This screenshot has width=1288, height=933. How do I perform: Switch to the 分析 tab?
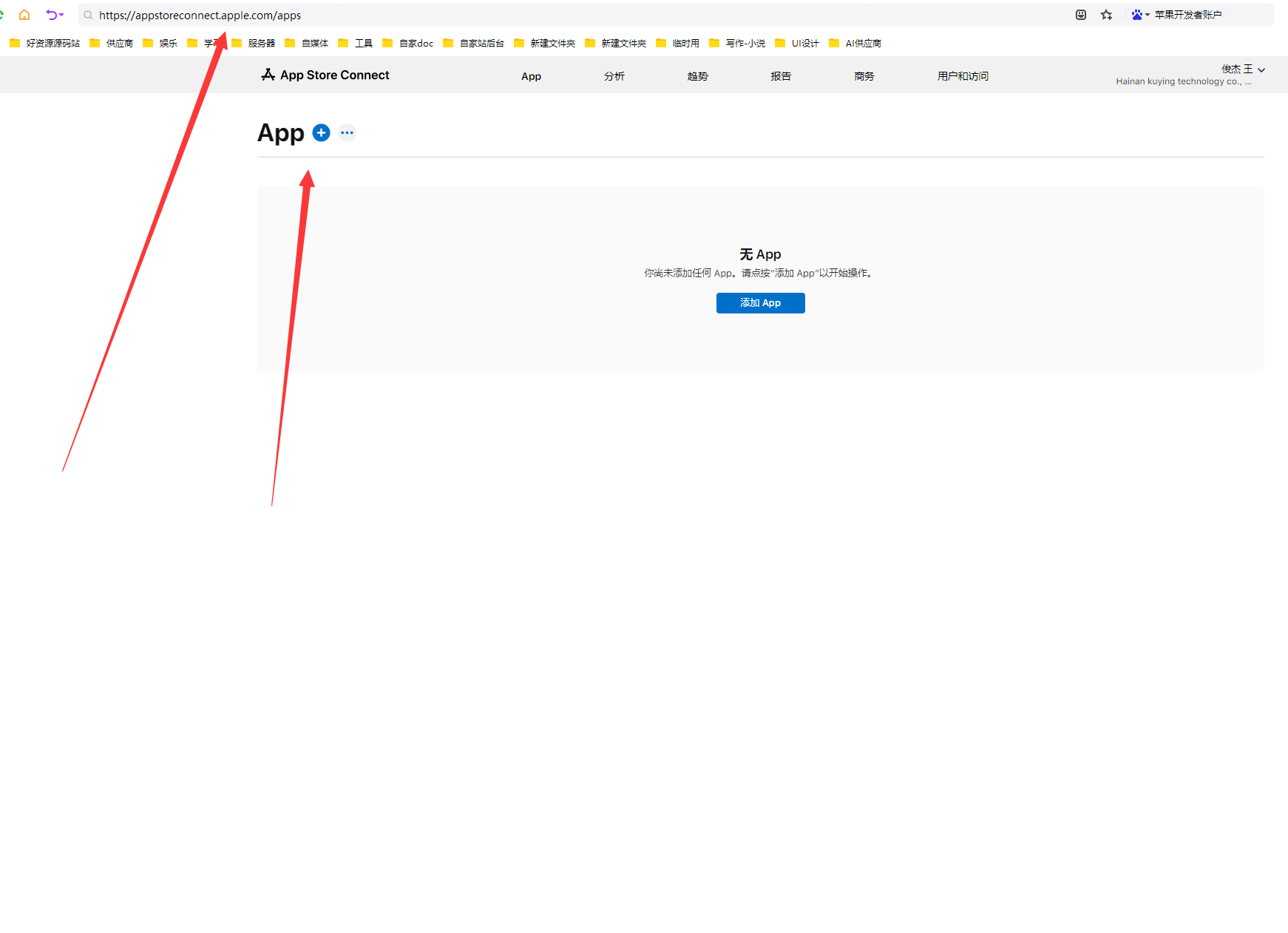tap(614, 76)
